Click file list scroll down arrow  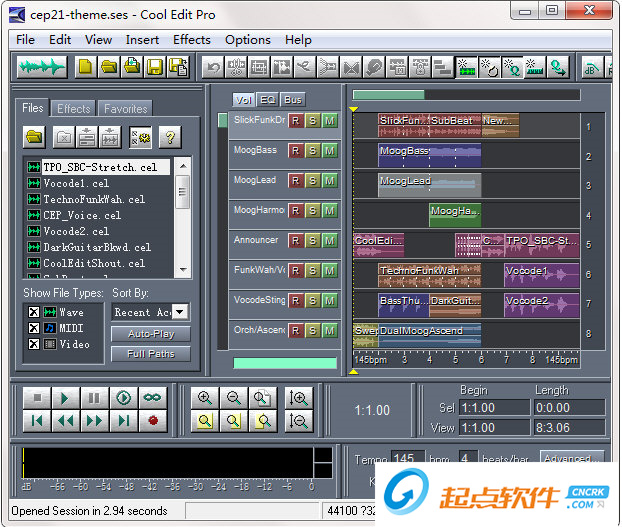(183, 270)
